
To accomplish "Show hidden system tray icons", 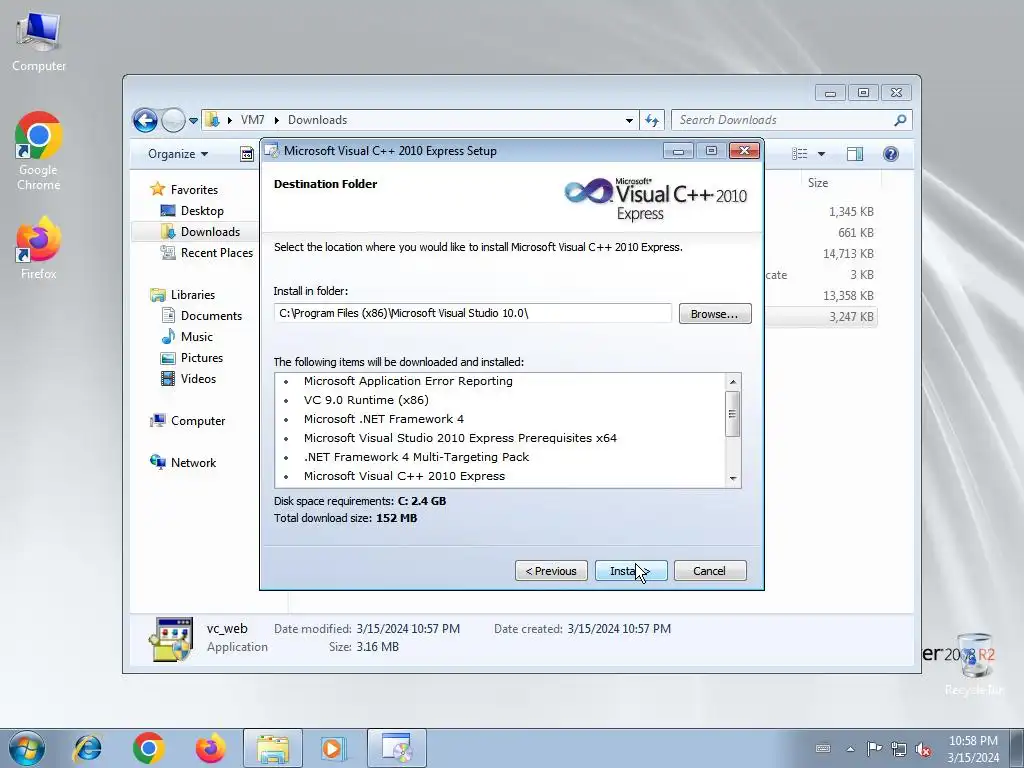I will tap(850, 749).
